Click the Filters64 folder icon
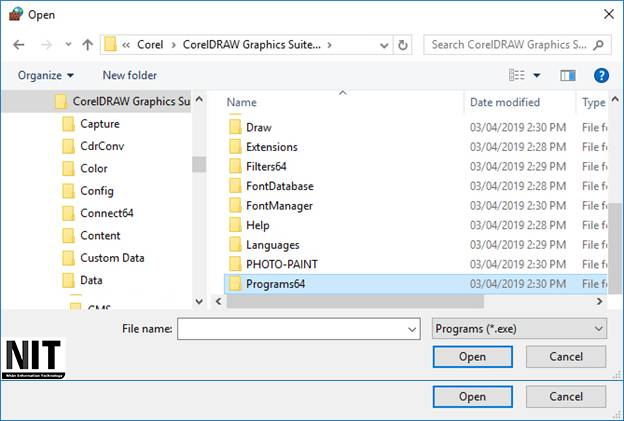 235,166
